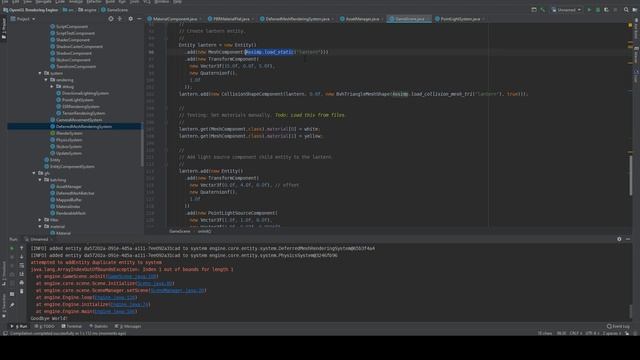Clear the Run console with the trash icon
The width and height of the screenshot is (640, 360).
(22, 291)
